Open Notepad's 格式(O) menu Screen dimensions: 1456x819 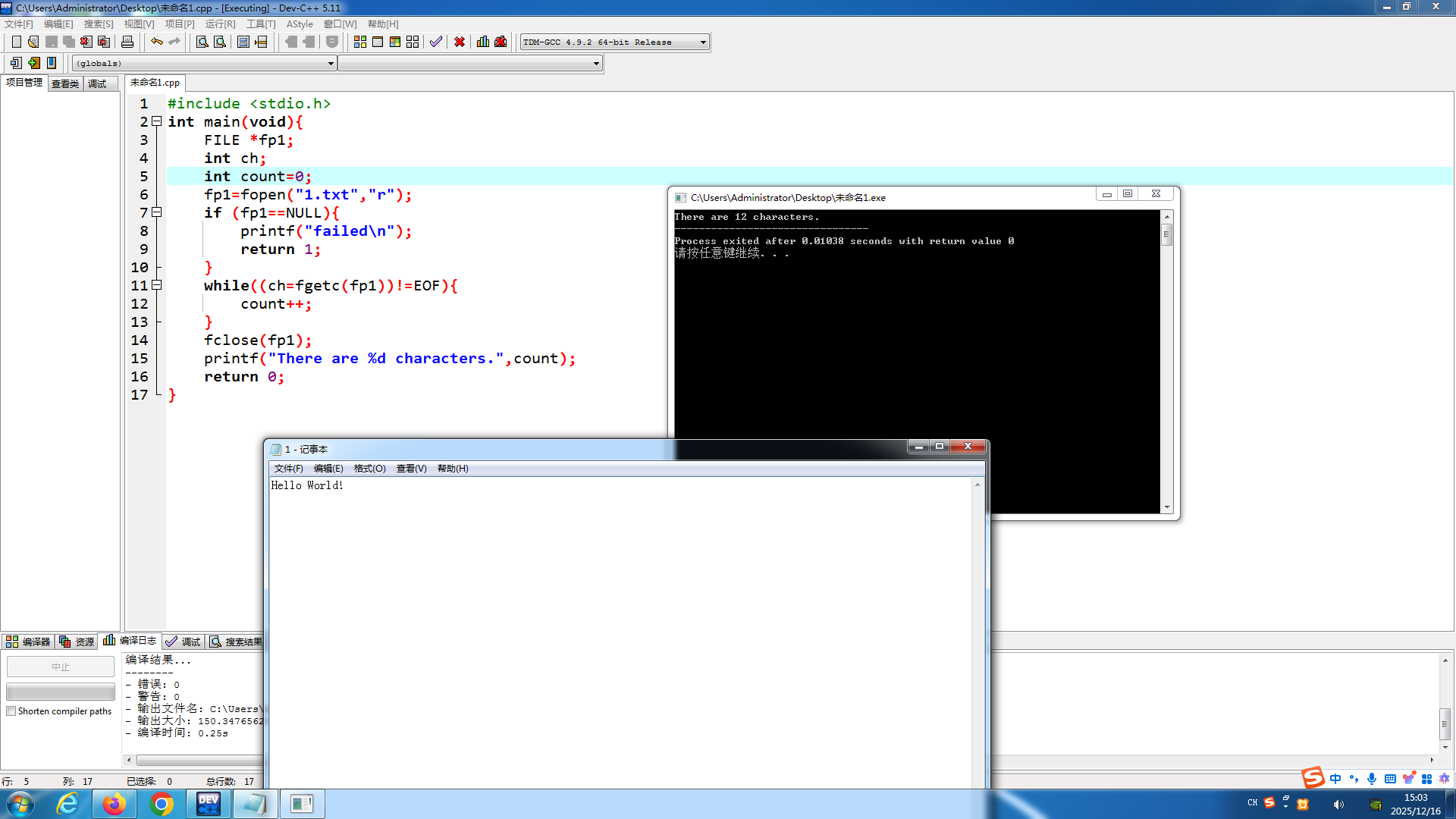tap(369, 469)
